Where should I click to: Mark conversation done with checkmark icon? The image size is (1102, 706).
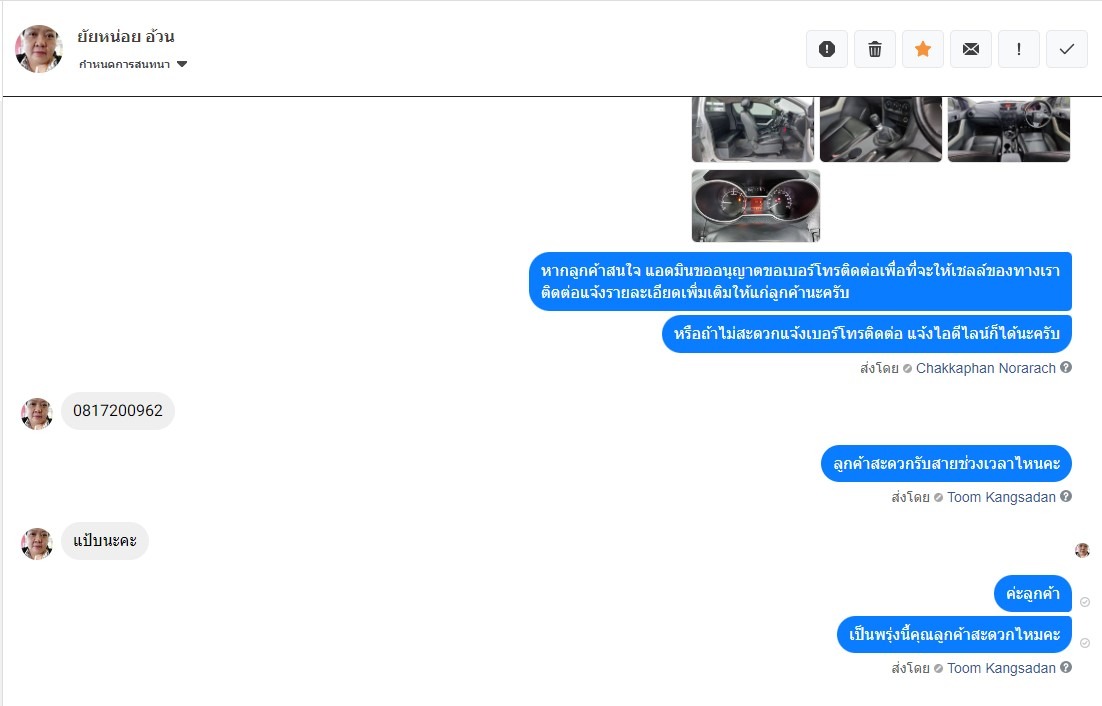[1067, 49]
